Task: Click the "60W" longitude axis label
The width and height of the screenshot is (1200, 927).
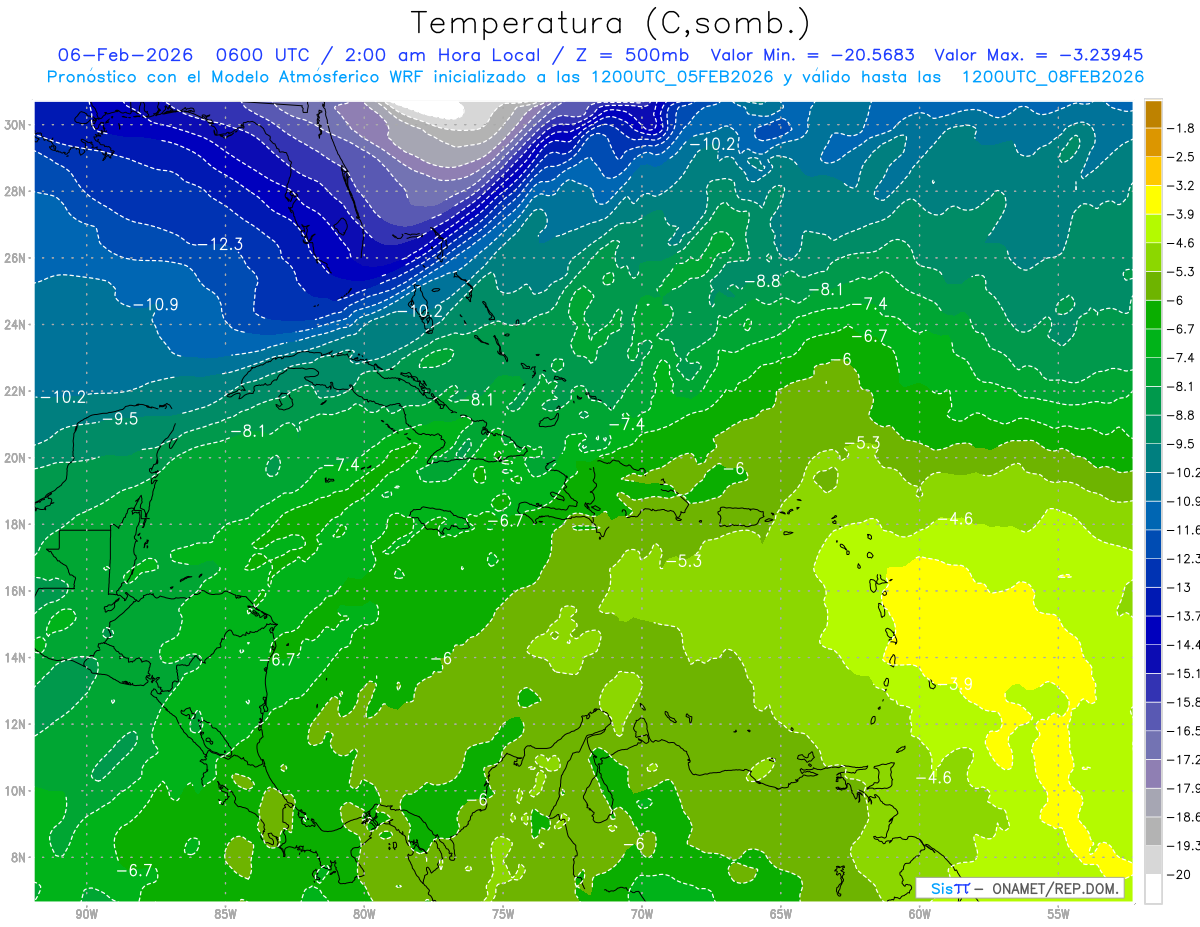Action: [x=920, y=915]
